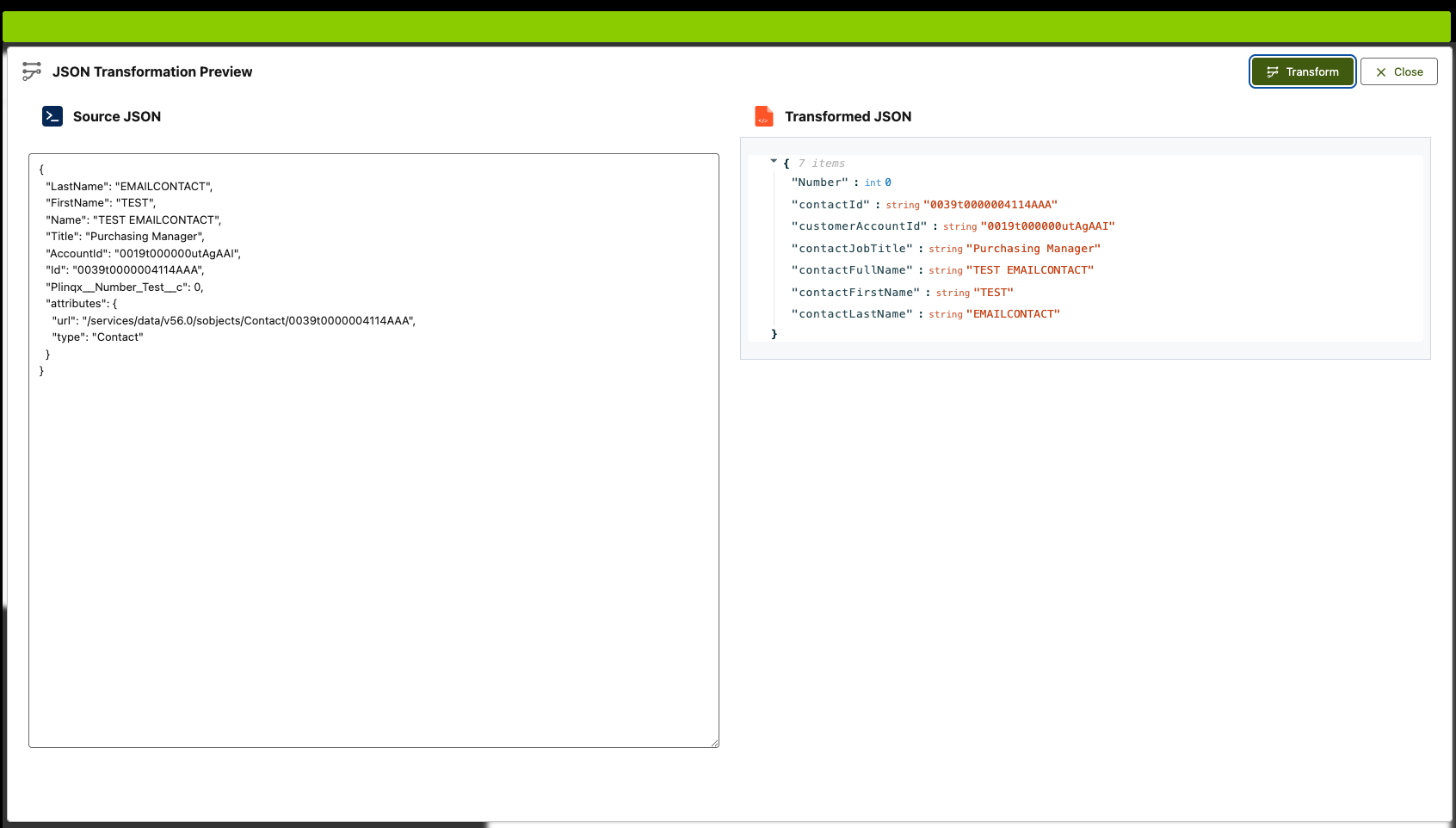Select the "Number" key in transformed output
The height and width of the screenshot is (828, 1456).
pyautogui.click(x=819, y=182)
